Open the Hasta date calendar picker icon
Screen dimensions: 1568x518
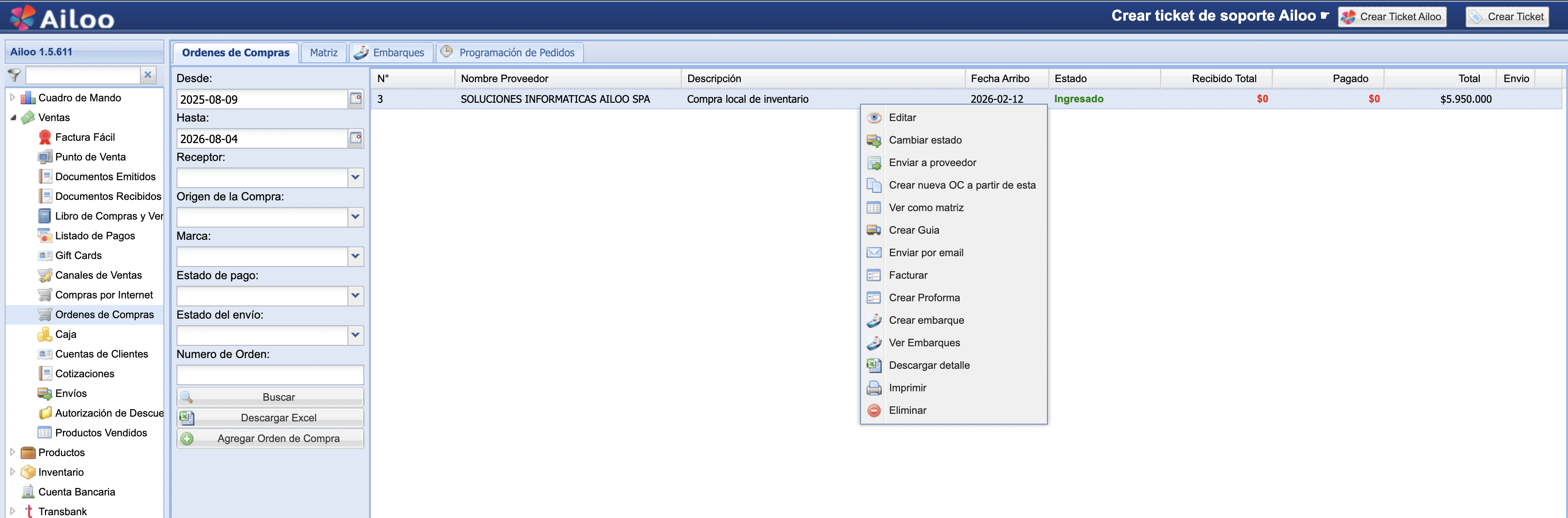(x=355, y=138)
